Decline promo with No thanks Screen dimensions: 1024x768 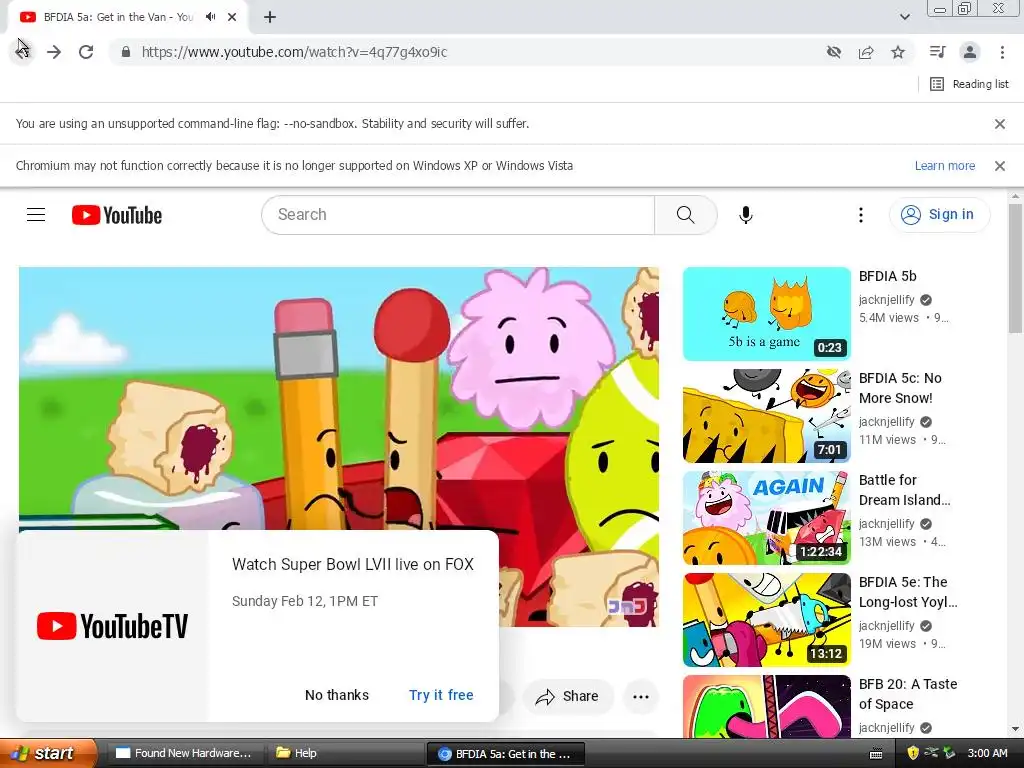coord(337,695)
